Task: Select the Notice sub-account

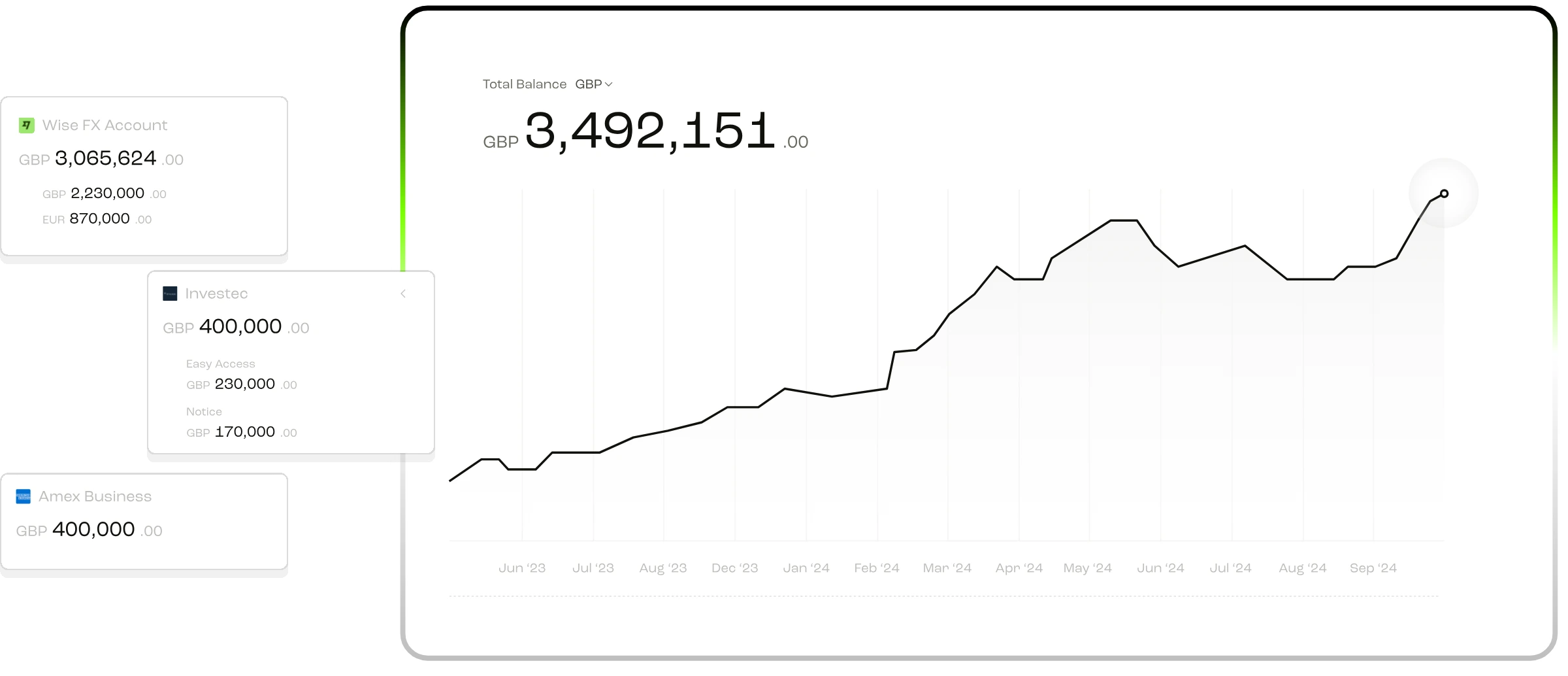Action: 204,412
